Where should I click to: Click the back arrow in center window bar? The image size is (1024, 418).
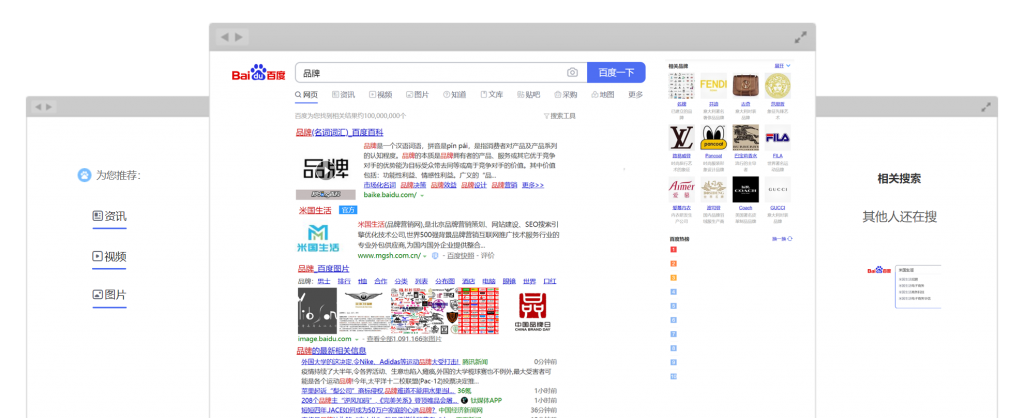[225, 37]
